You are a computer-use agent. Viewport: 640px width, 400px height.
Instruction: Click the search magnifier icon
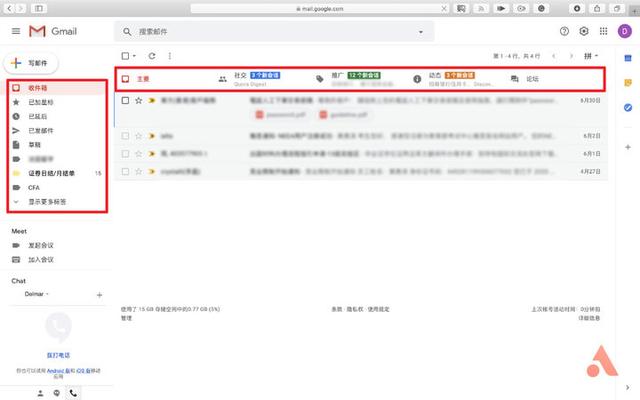tap(127, 31)
